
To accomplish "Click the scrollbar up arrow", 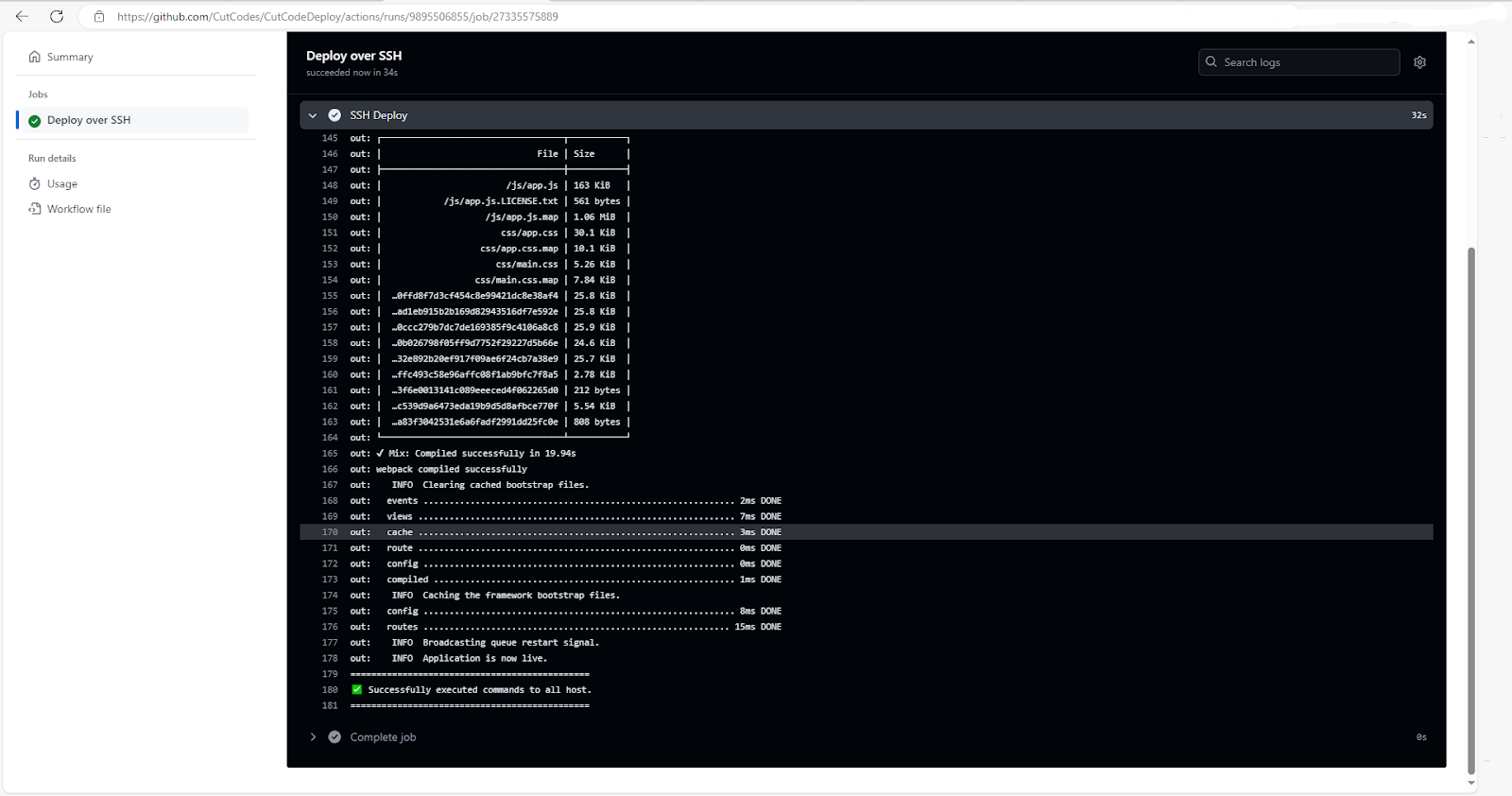I will 1471,42.
